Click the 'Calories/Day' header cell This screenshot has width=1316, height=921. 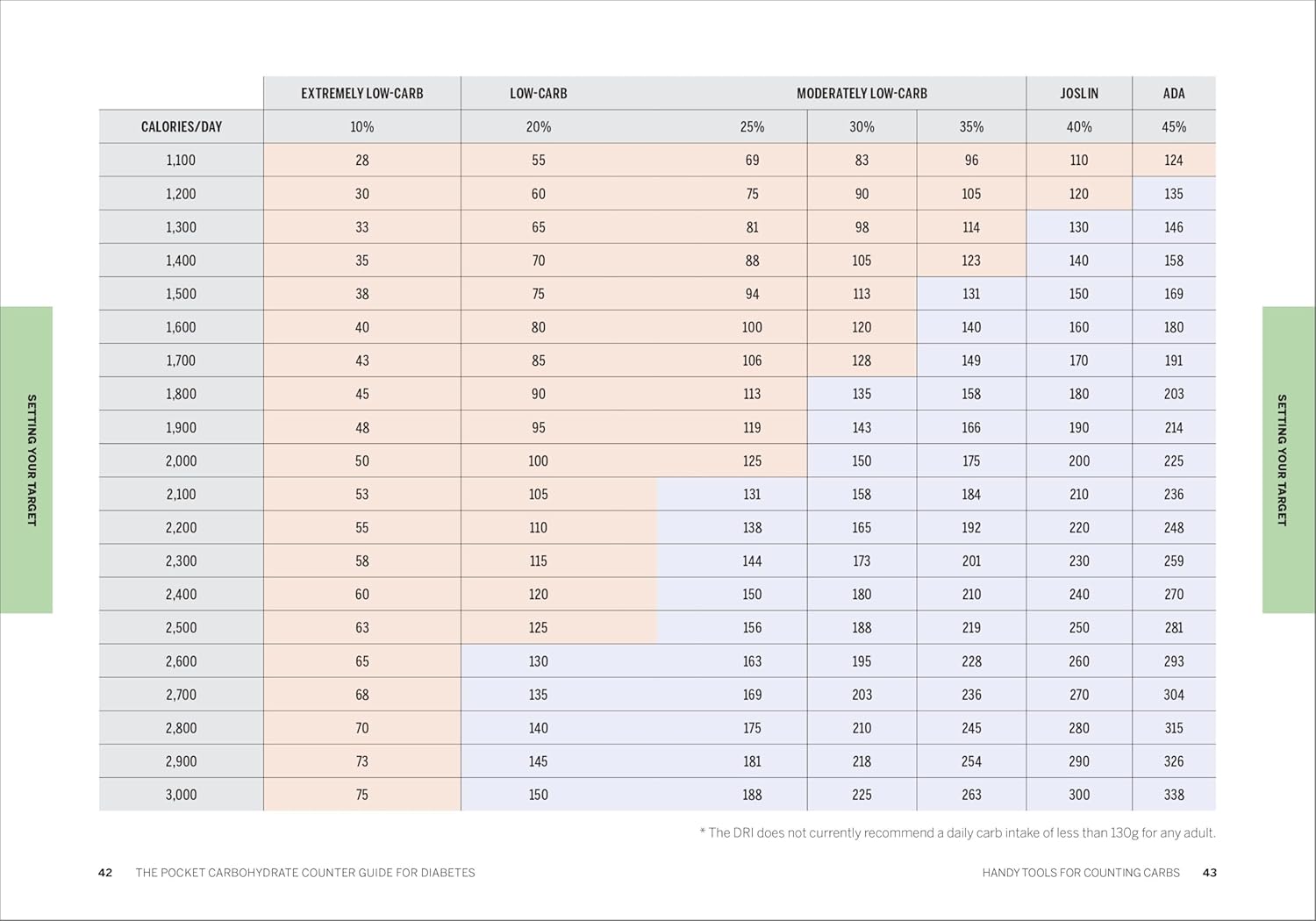pyautogui.click(x=181, y=126)
